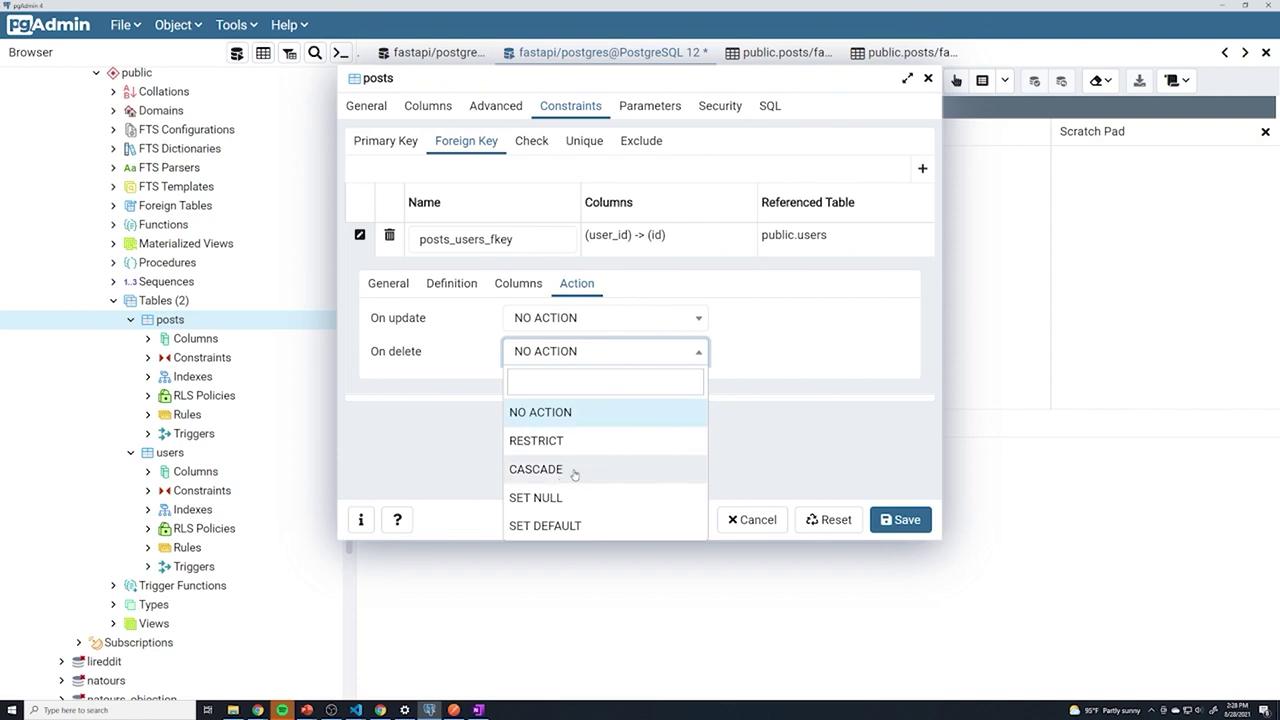Image resolution: width=1280 pixels, height=720 pixels.
Task: Expand the Collations tree node
Action: (114, 92)
